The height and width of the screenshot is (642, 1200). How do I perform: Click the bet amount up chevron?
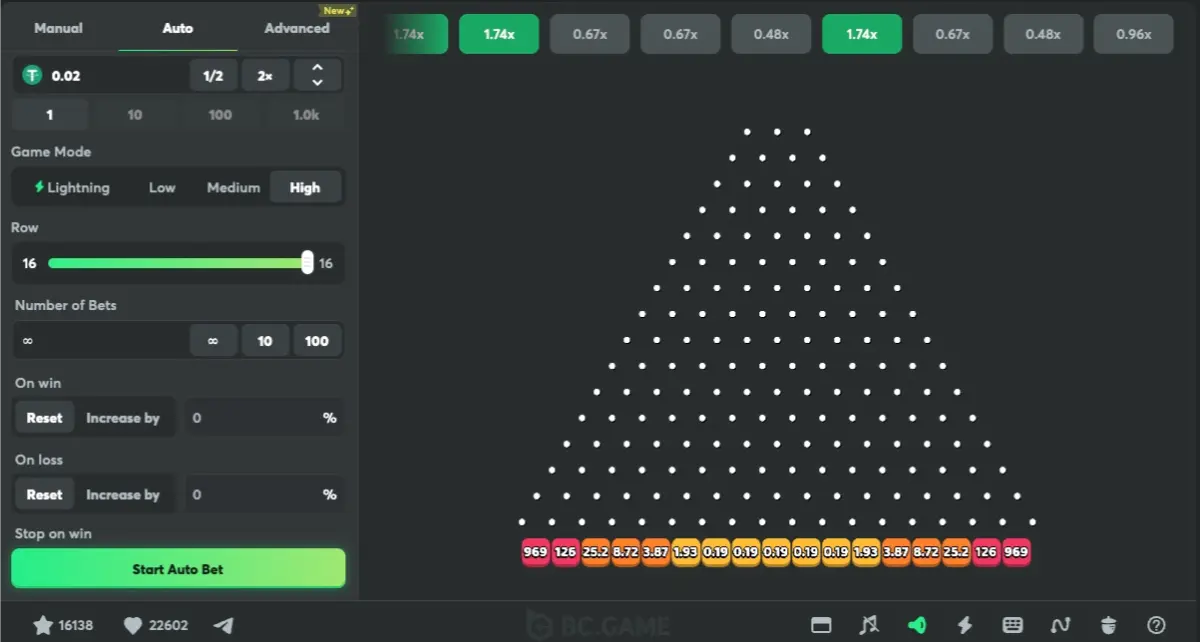point(318,69)
